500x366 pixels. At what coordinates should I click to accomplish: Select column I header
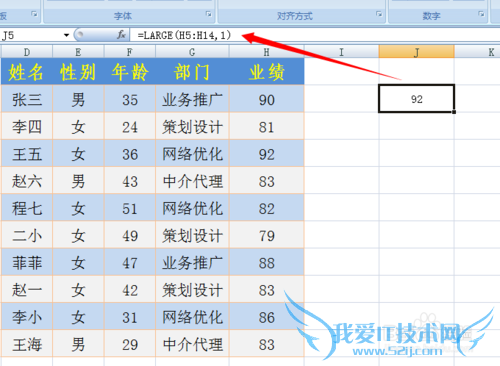341,52
